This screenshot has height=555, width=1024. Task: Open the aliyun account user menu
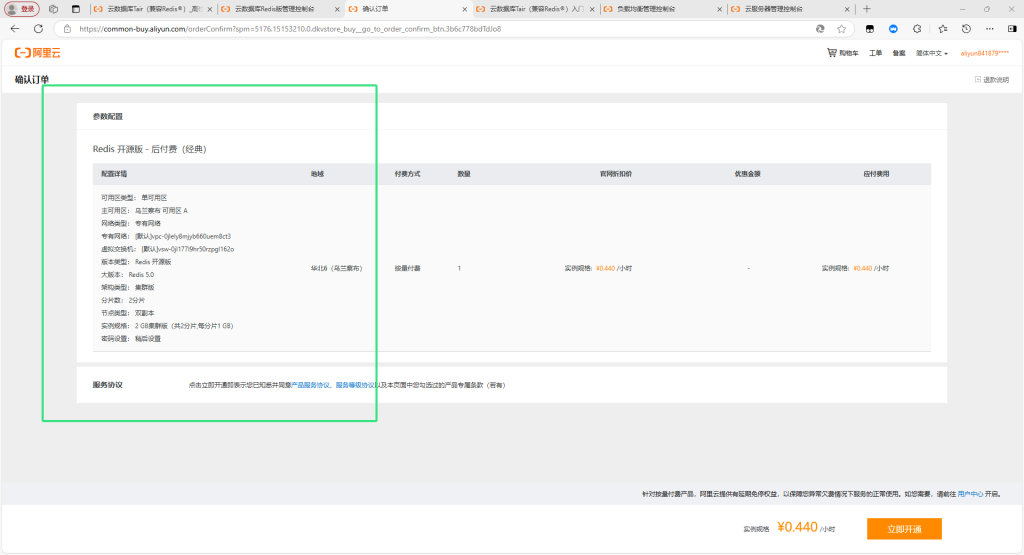click(x=985, y=53)
